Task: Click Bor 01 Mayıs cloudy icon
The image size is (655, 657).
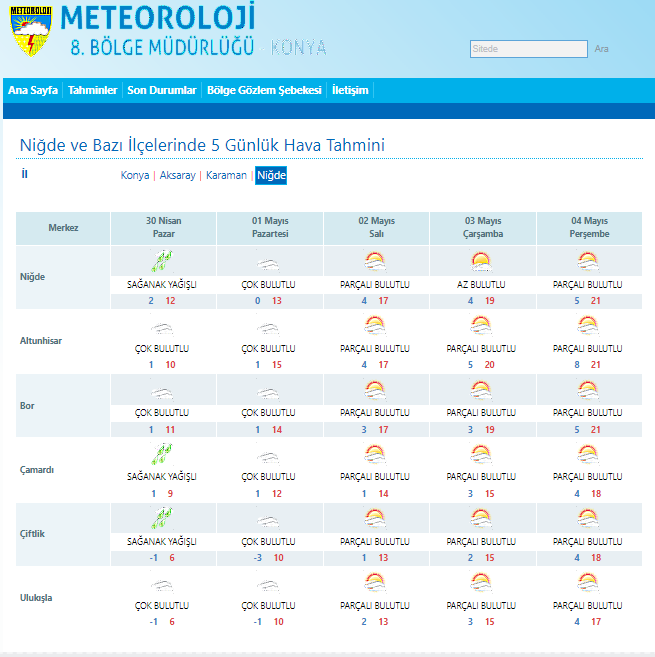Action: coord(268,393)
